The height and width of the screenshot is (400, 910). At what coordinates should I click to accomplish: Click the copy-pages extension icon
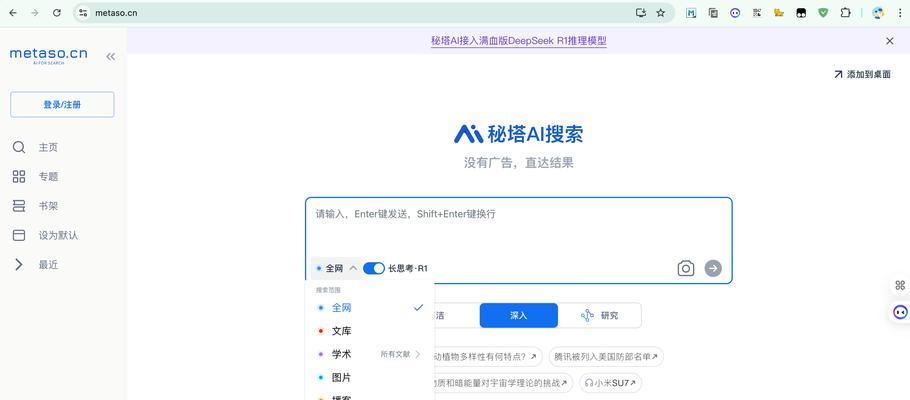click(713, 13)
